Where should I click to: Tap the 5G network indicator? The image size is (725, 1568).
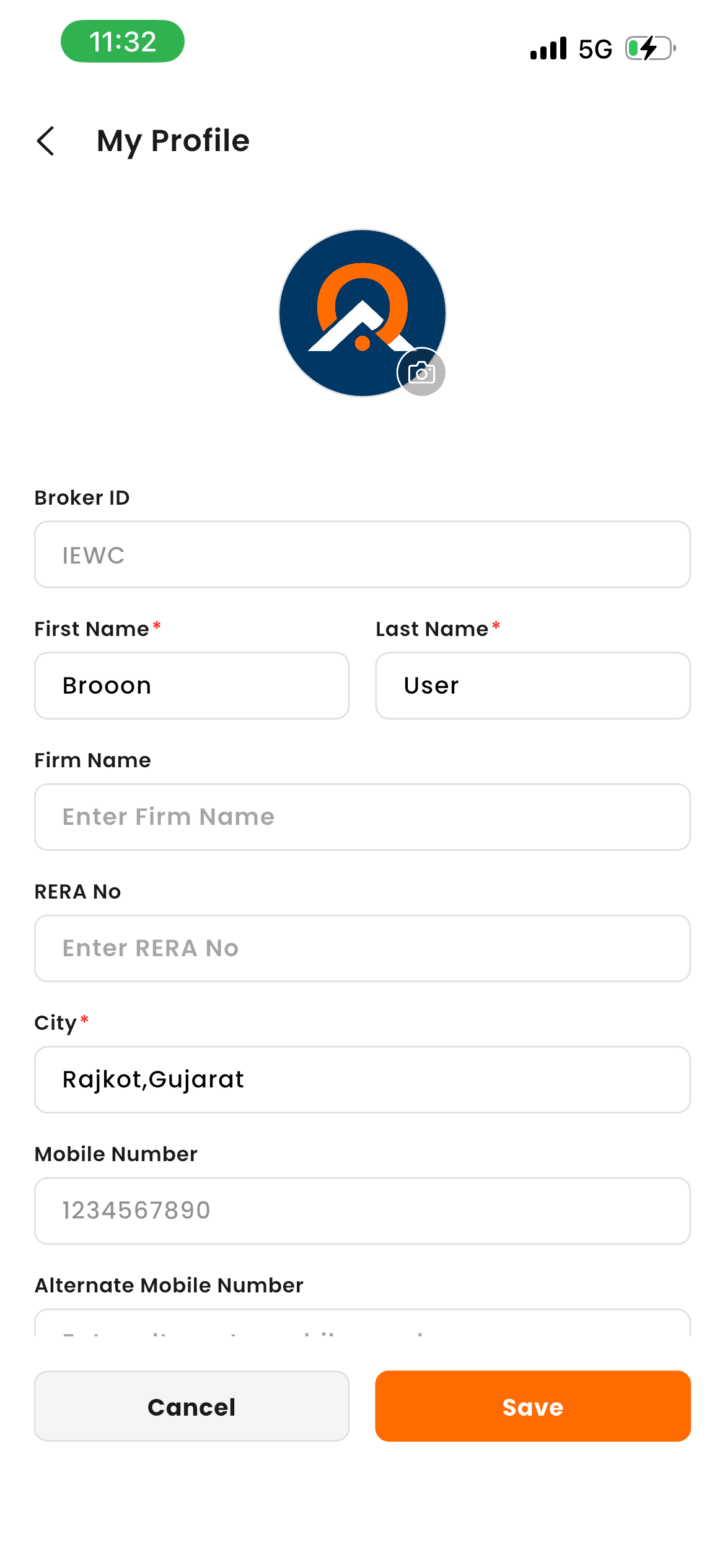tap(595, 49)
